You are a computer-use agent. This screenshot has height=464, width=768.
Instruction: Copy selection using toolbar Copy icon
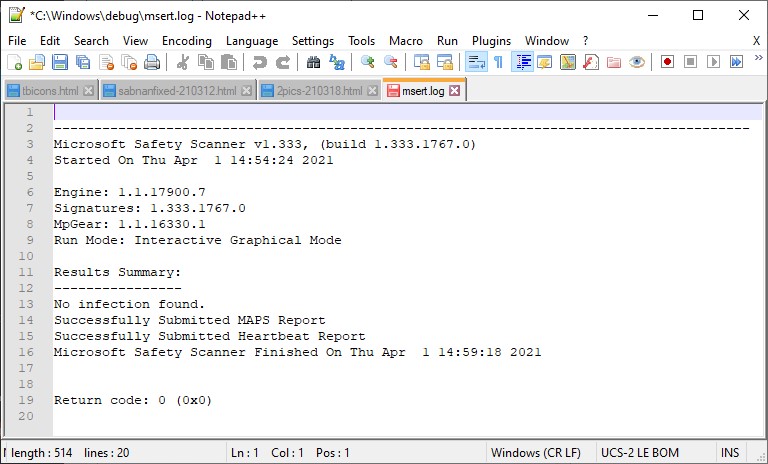(x=206, y=62)
